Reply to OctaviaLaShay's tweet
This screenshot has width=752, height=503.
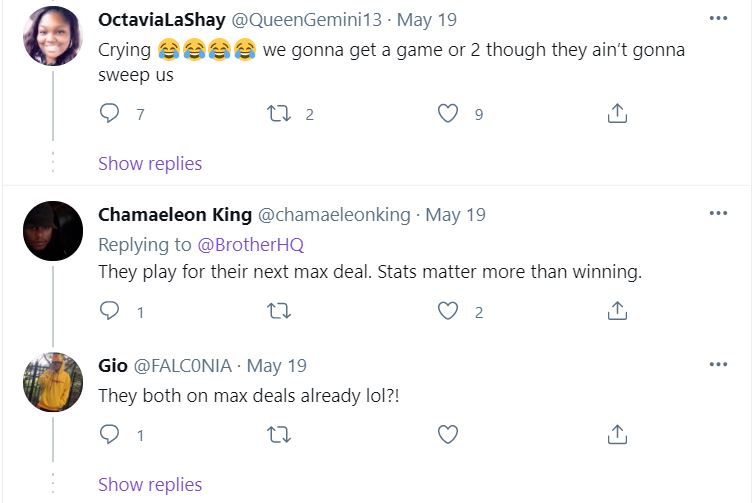110,114
